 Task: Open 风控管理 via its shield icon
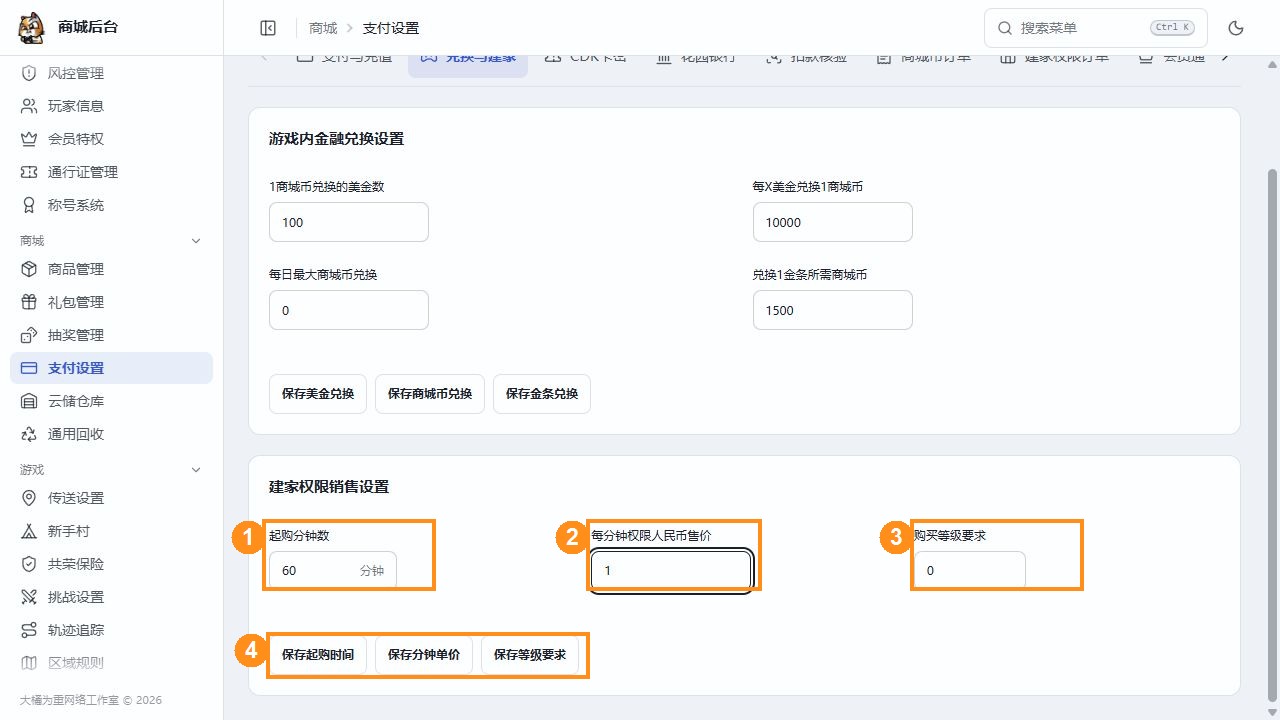(x=29, y=73)
